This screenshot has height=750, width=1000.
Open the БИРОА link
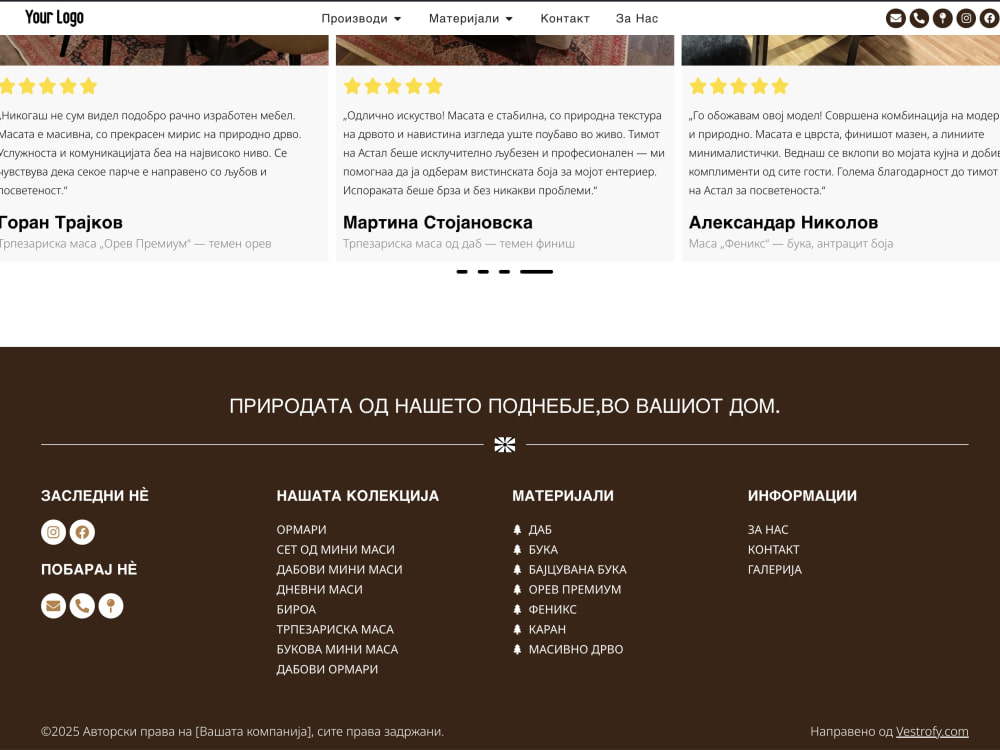coord(296,609)
